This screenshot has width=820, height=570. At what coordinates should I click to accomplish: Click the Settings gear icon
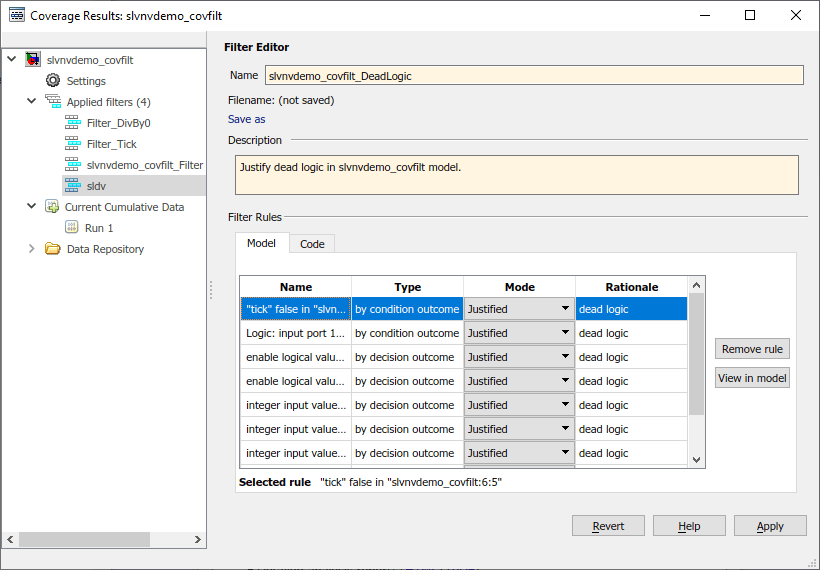click(53, 81)
